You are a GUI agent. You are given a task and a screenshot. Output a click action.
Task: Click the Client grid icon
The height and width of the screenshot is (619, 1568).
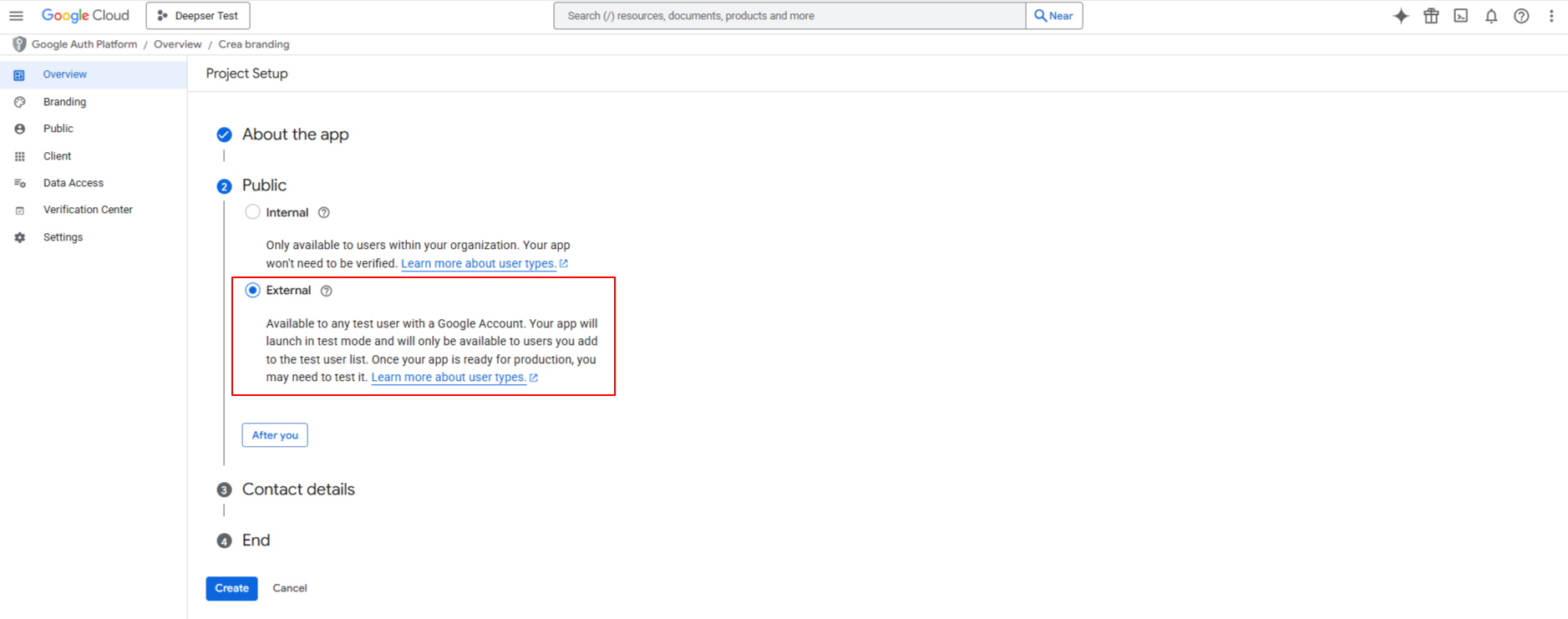(x=19, y=156)
